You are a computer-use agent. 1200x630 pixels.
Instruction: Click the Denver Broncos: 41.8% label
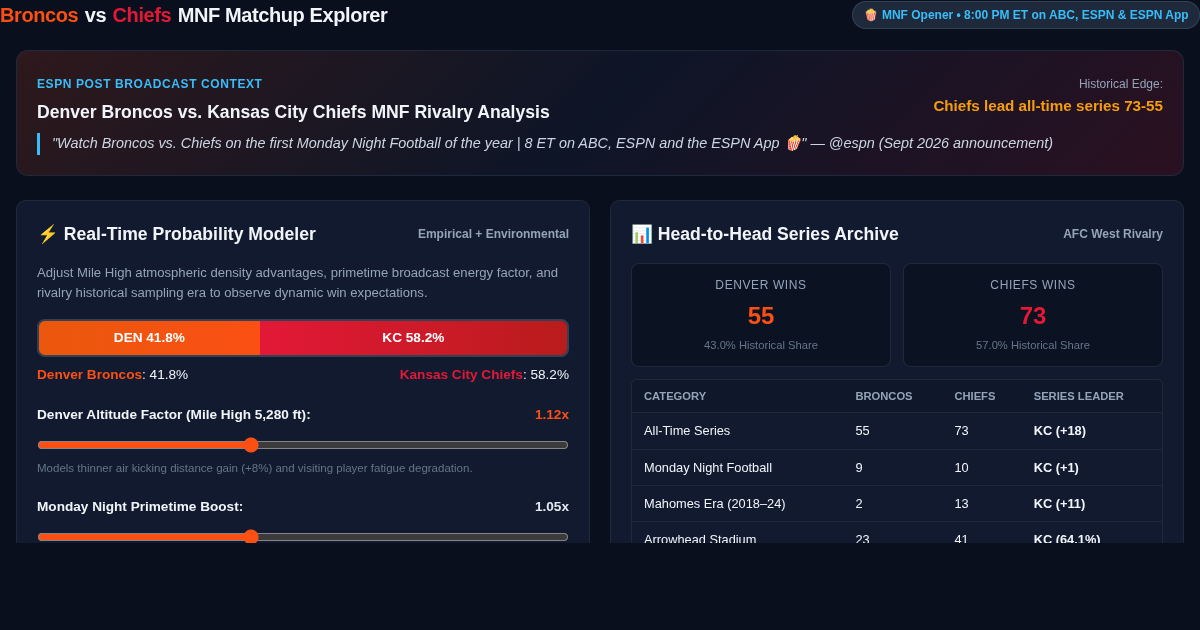pyautogui.click(x=112, y=375)
